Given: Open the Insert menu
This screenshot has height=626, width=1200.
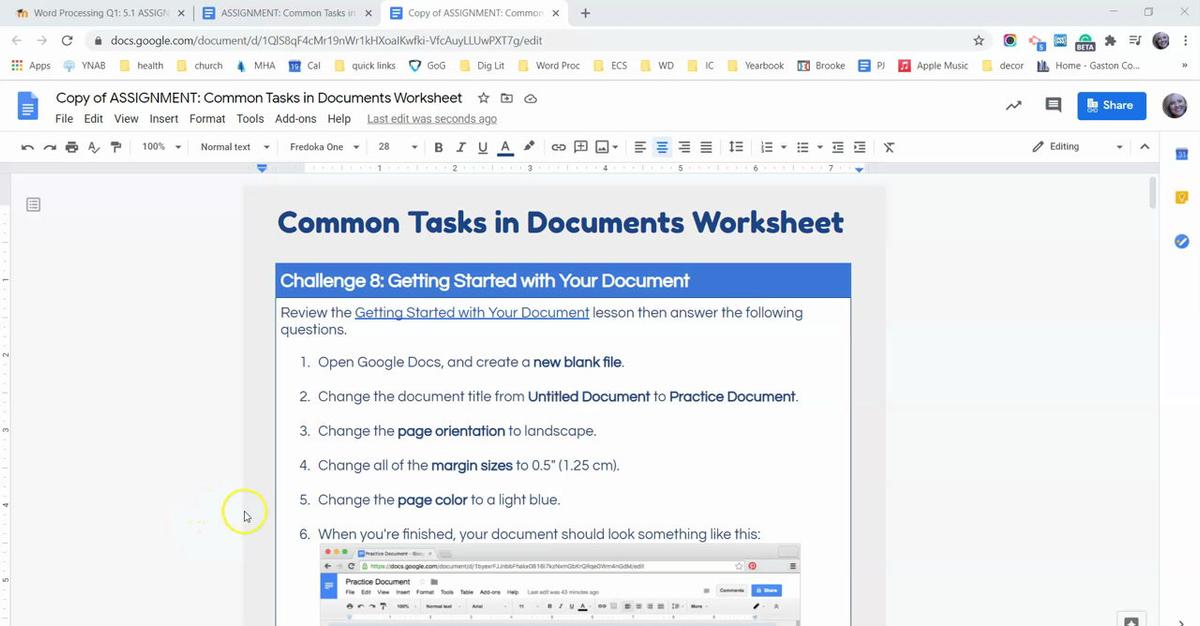Looking at the screenshot, I should point(164,119).
